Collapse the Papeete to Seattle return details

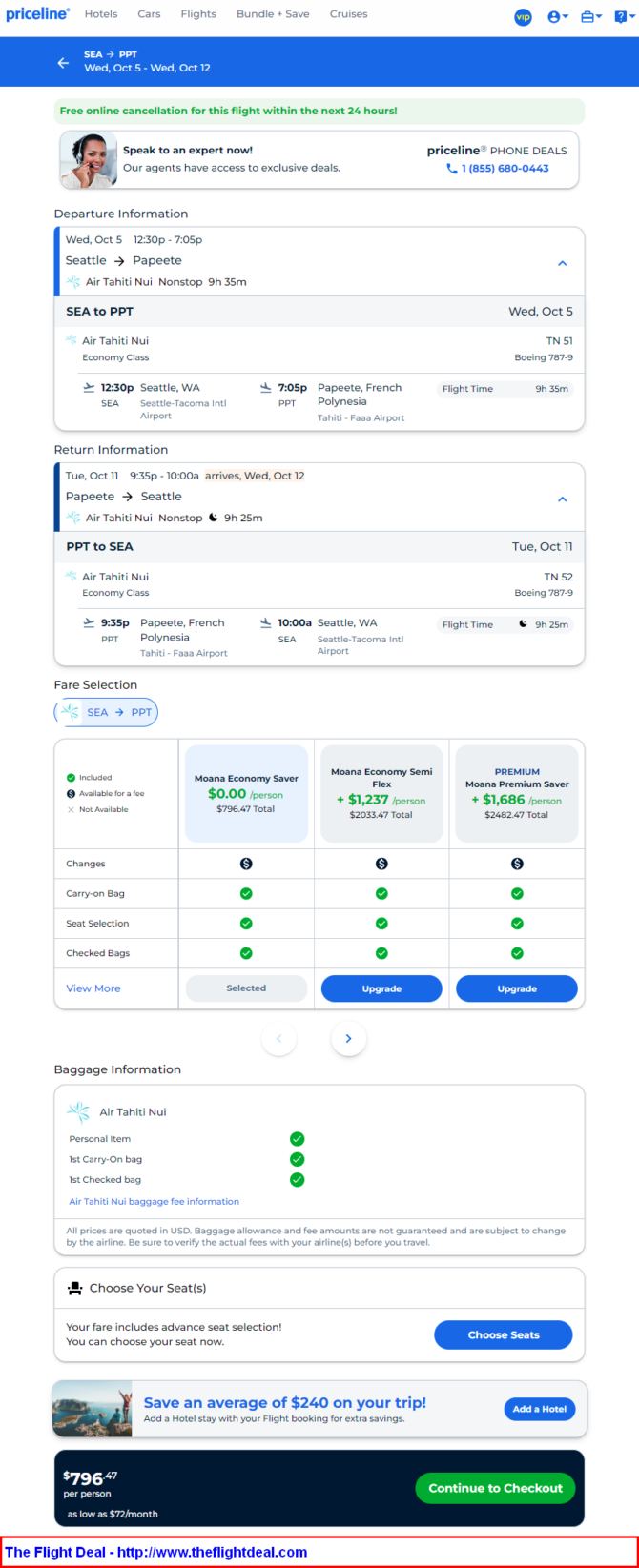click(x=562, y=499)
